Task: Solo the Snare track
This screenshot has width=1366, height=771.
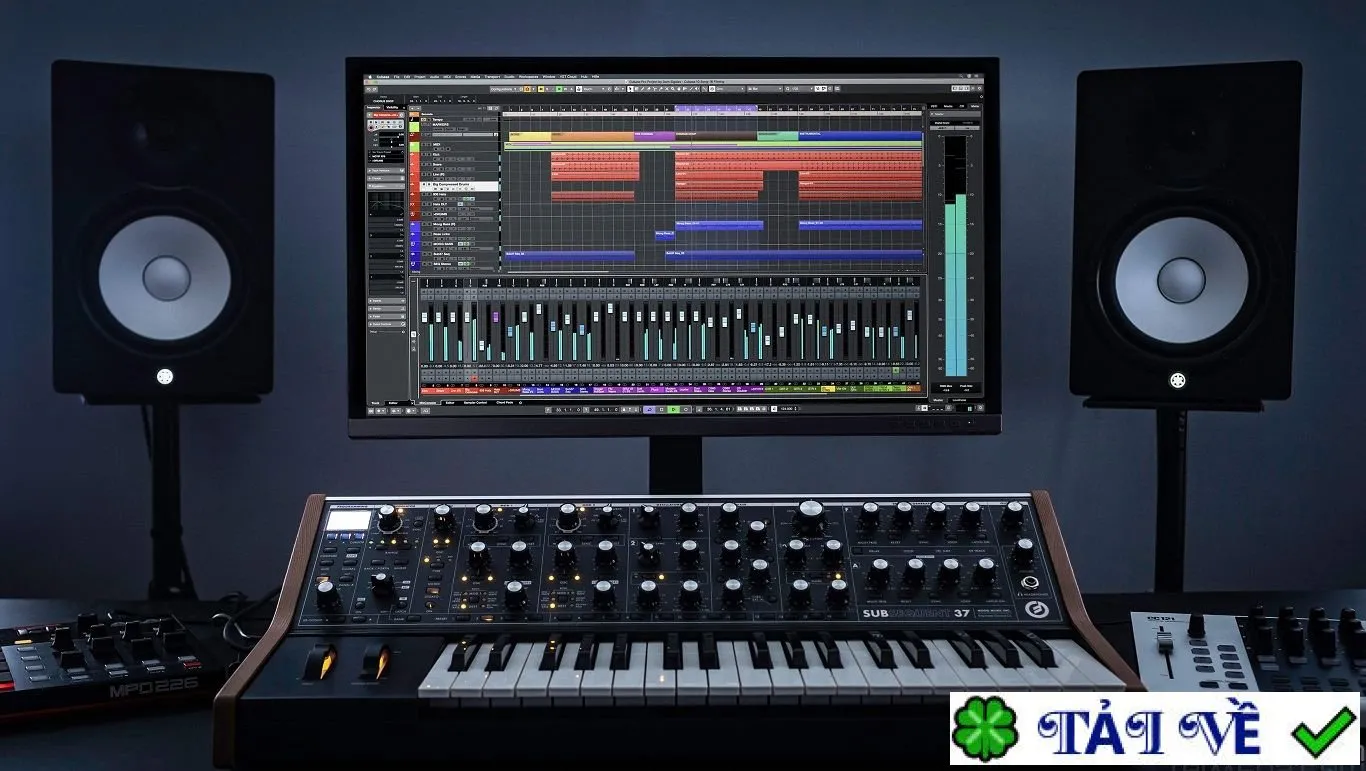Action: (x=430, y=164)
